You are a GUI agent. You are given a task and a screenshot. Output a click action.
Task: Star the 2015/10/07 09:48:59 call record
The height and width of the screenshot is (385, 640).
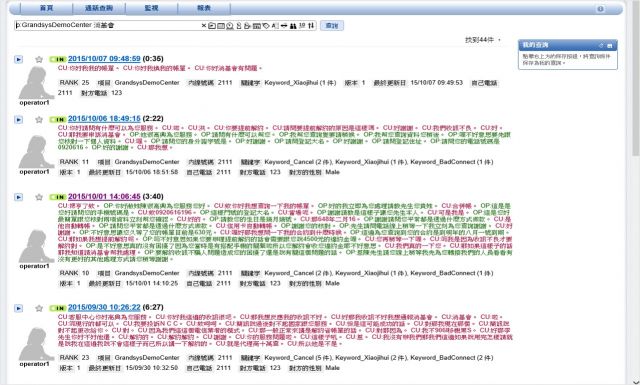39,59
